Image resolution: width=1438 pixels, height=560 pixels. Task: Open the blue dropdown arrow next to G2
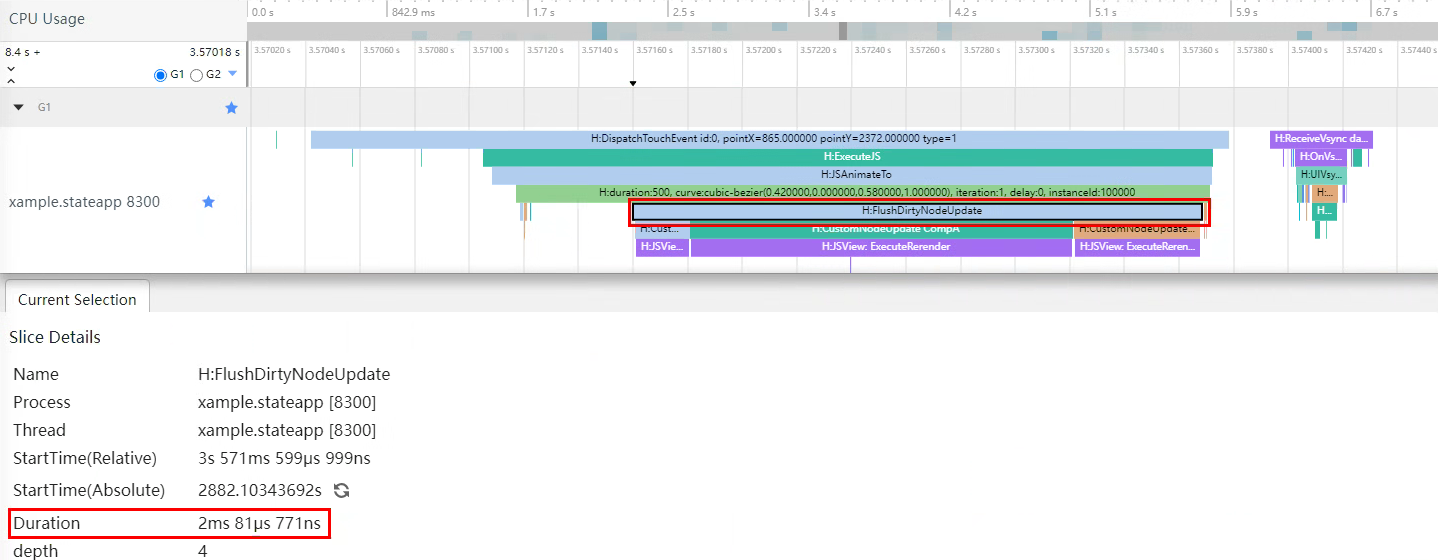point(233,74)
